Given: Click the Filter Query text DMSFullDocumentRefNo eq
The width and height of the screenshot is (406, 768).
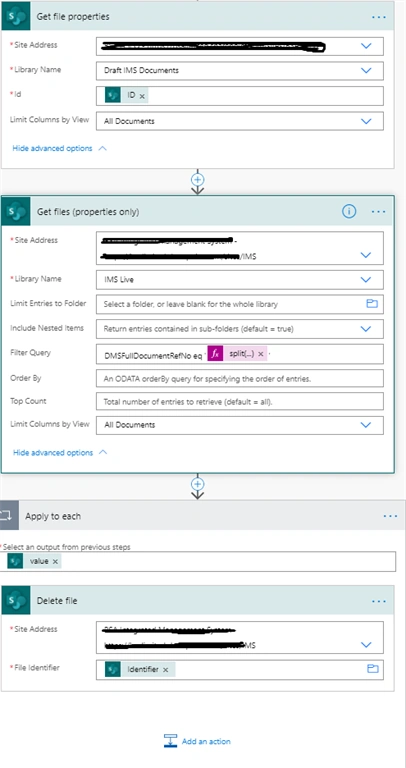Looking at the screenshot, I should click(x=153, y=355).
